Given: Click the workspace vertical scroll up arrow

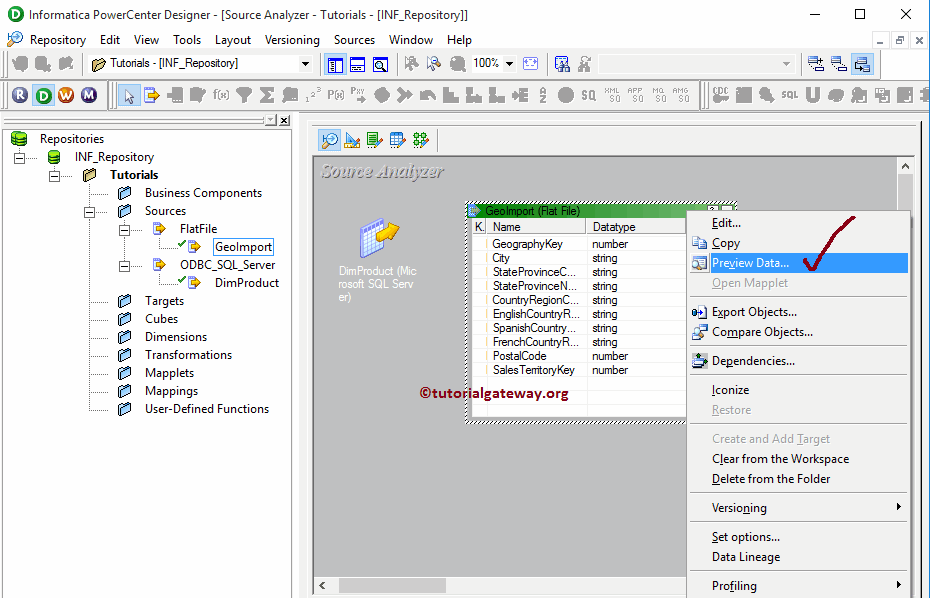Looking at the screenshot, I should click(905, 167).
